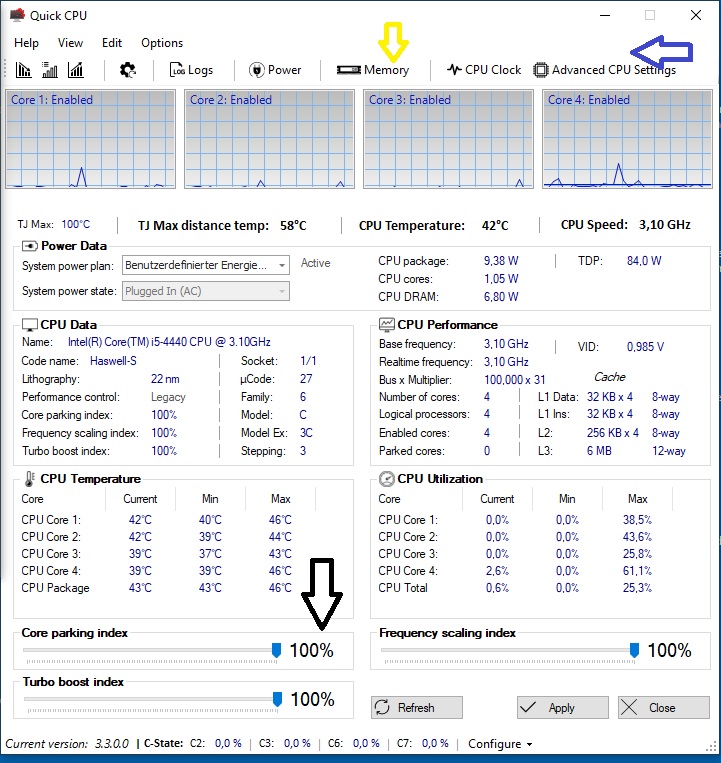Click the CPU Data monitor icon
This screenshot has width=721, height=763.
pos(30,325)
